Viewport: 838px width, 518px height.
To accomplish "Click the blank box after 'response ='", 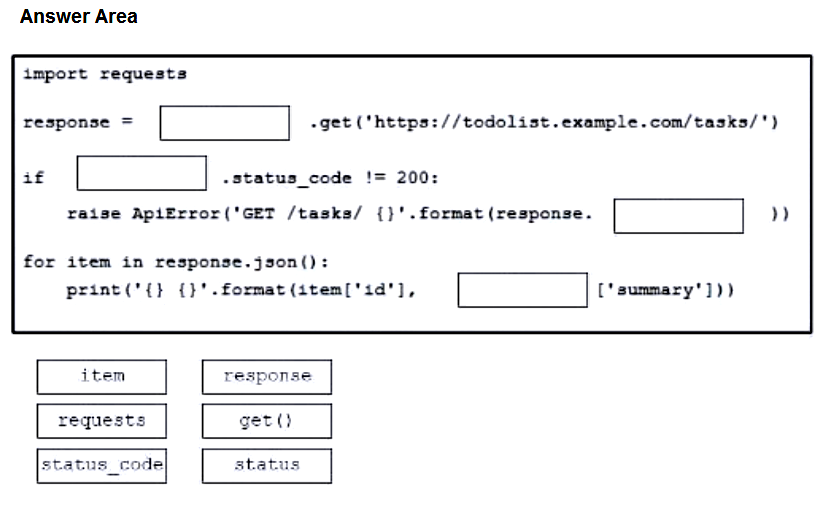I will pyautogui.click(x=224, y=123).
